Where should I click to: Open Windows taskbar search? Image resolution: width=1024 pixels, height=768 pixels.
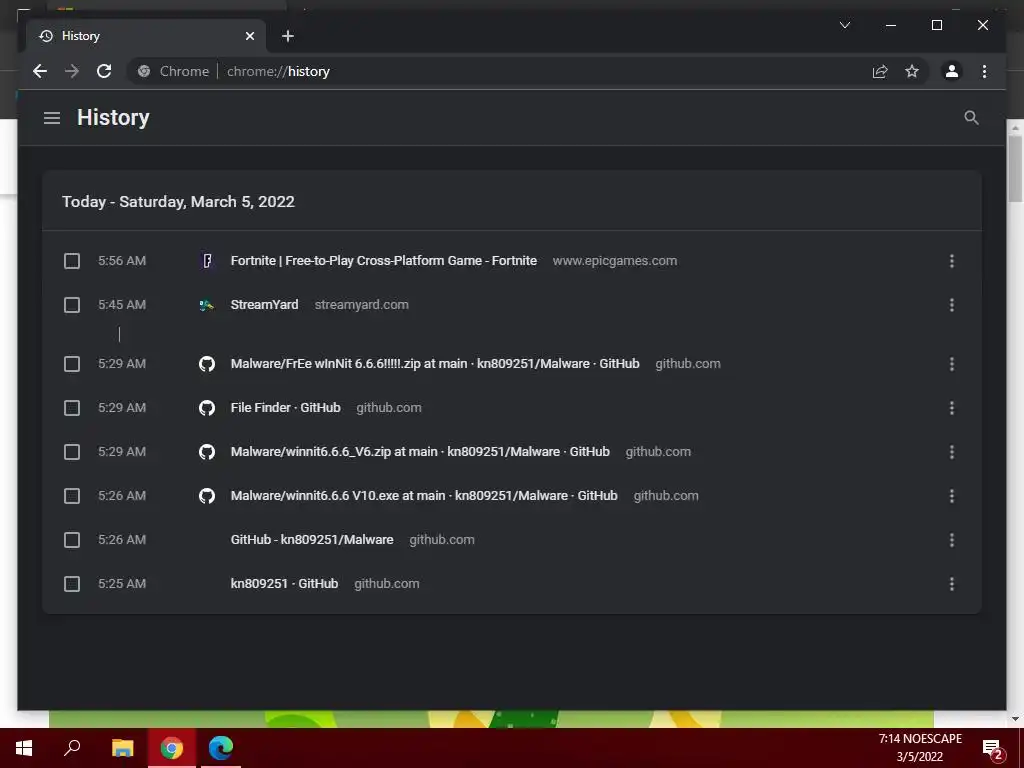[x=72, y=748]
